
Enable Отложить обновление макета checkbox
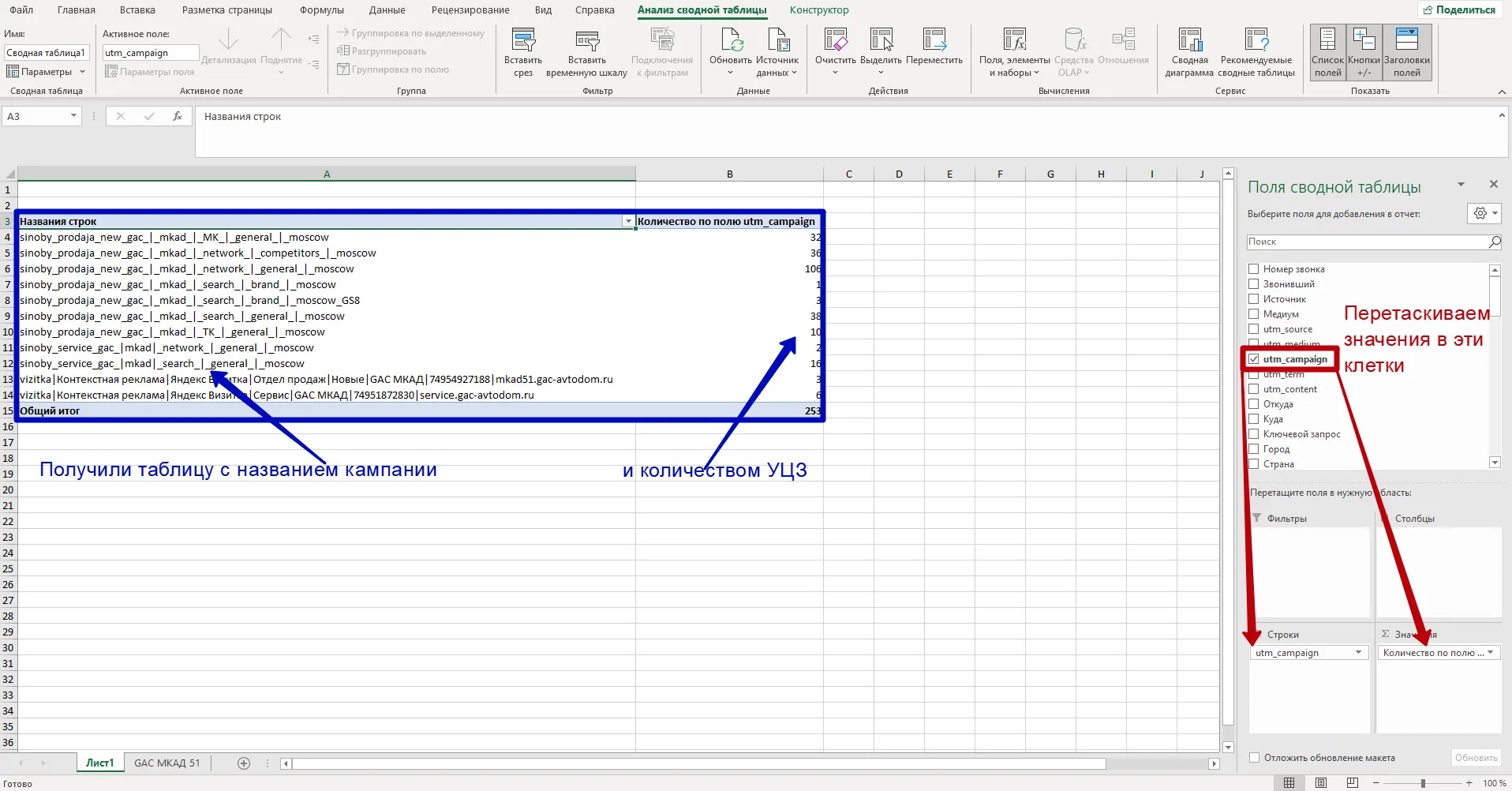tap(1254, 758)
